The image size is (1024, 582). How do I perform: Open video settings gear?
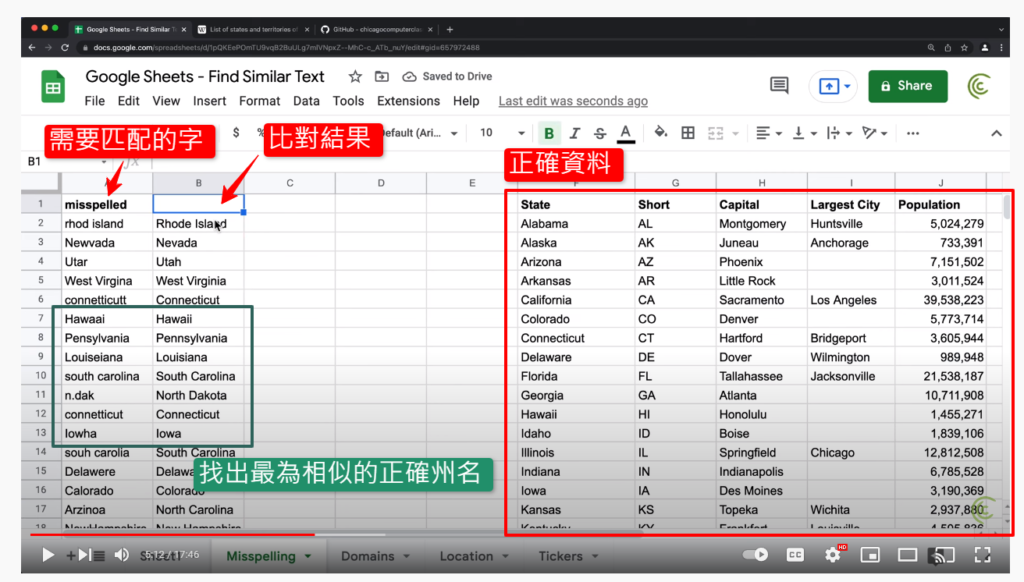833,555
